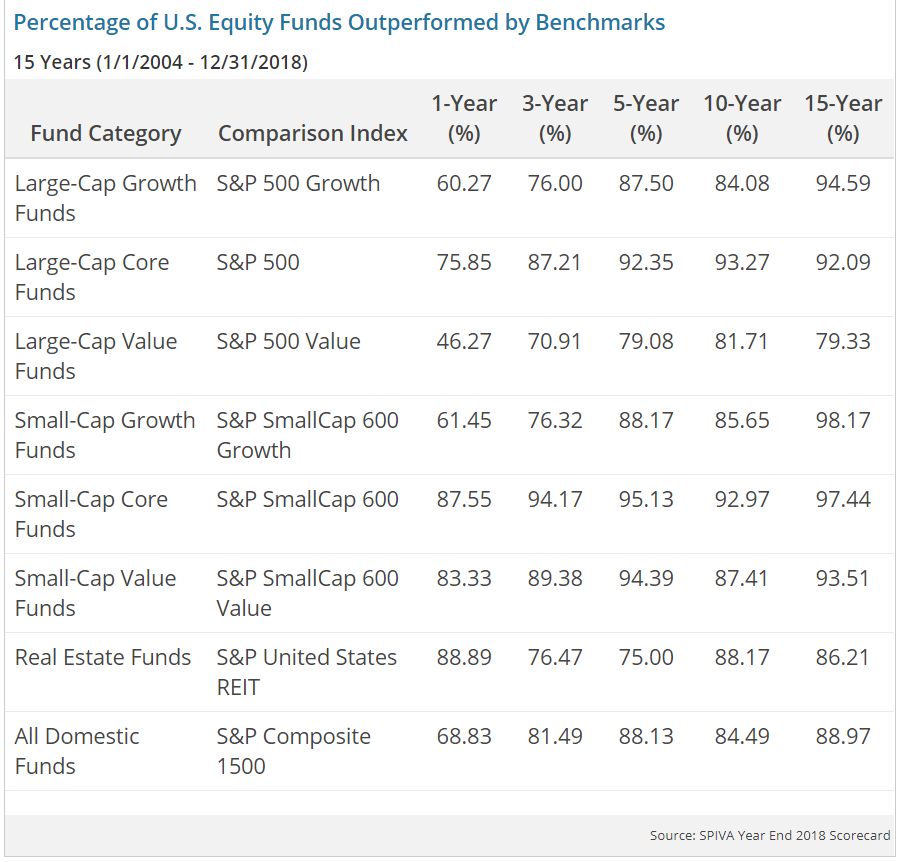Viewport: 905px width, 862px height.
Task: Click the Small-Cap Growth Funds row label
Action: pos(105,435)
